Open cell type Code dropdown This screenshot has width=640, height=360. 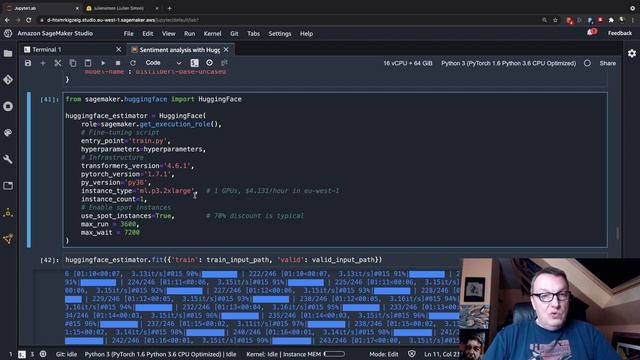coord(163,63)
